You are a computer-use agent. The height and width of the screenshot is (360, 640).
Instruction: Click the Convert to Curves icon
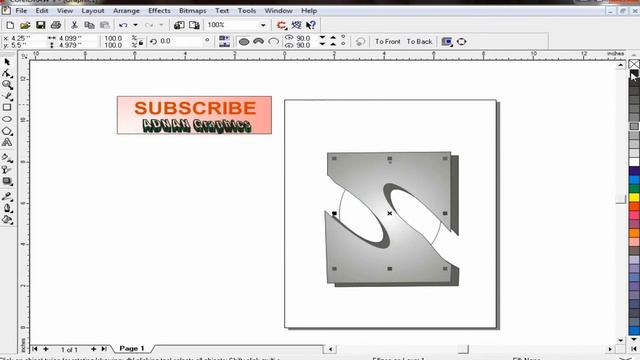(x=462, y=42)
